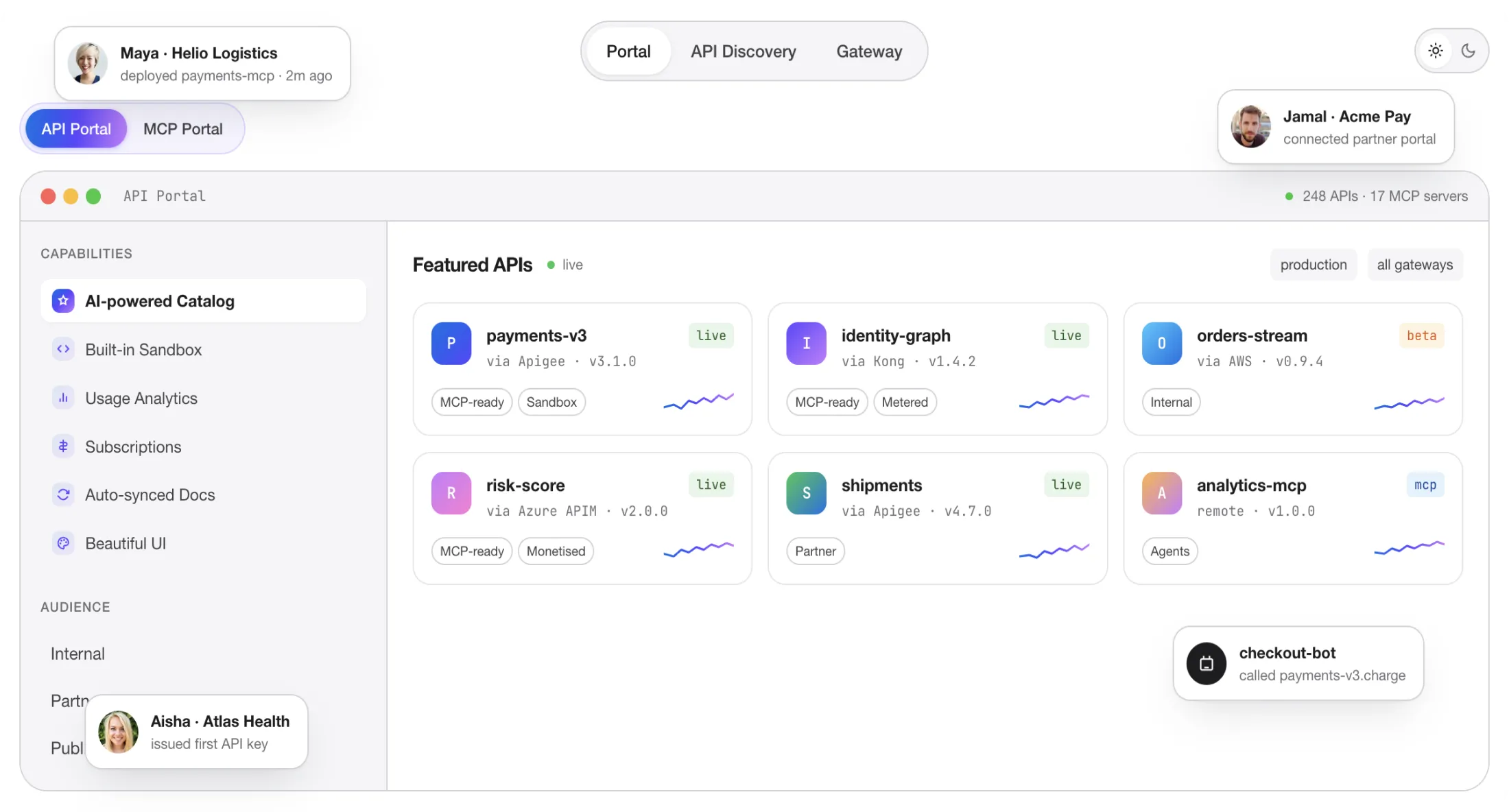Click the payments-v3 P icon

[x=451, y=343]
